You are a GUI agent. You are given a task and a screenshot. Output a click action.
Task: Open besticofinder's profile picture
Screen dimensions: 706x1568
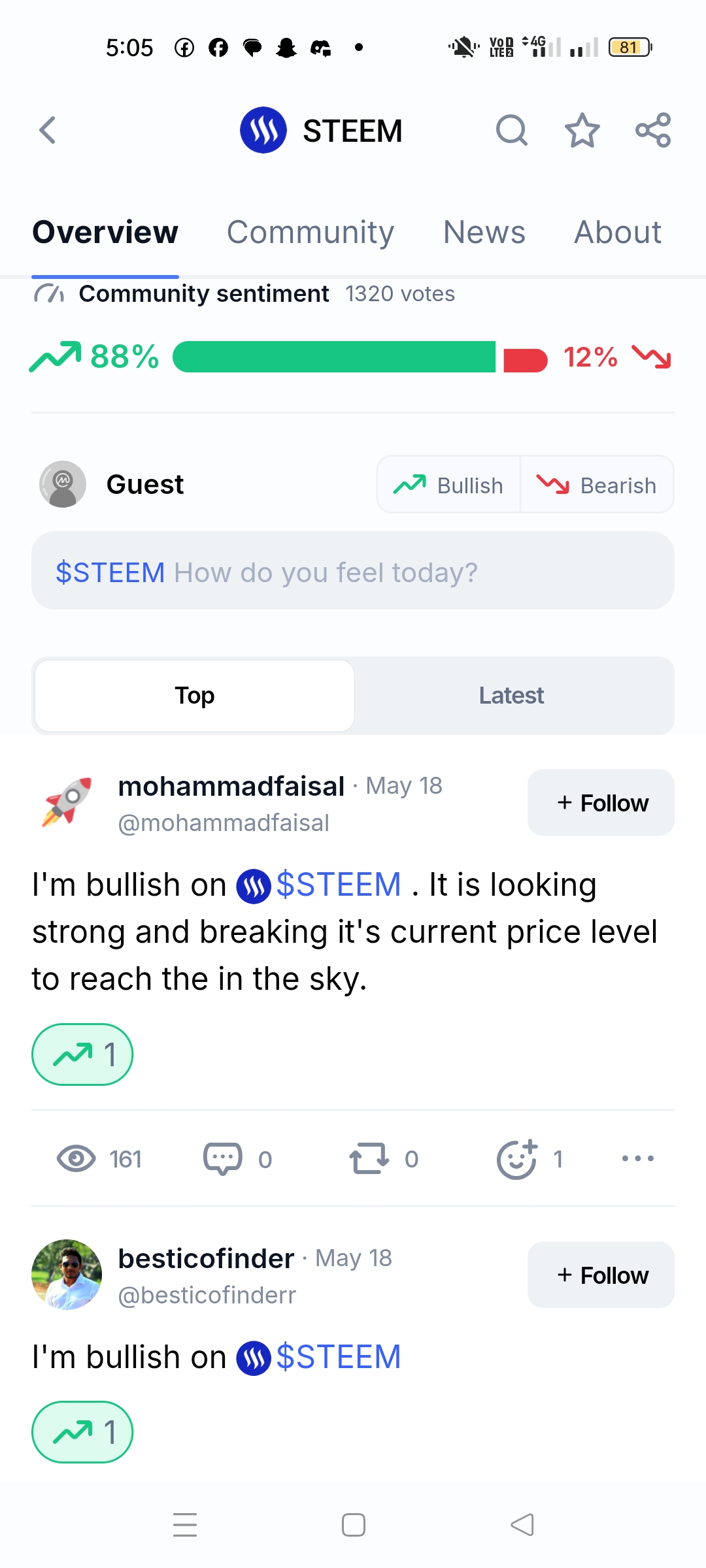pyautogui.click(x=67, y=1274)
